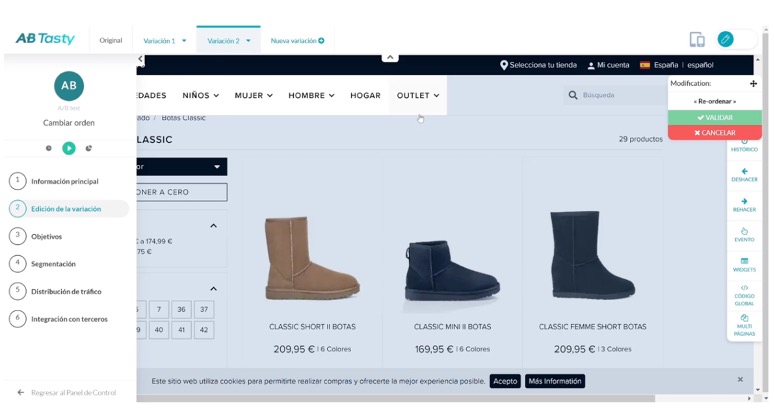Select size 37 filter box
This screenshot has width=774, height=416.
point(204,309)
